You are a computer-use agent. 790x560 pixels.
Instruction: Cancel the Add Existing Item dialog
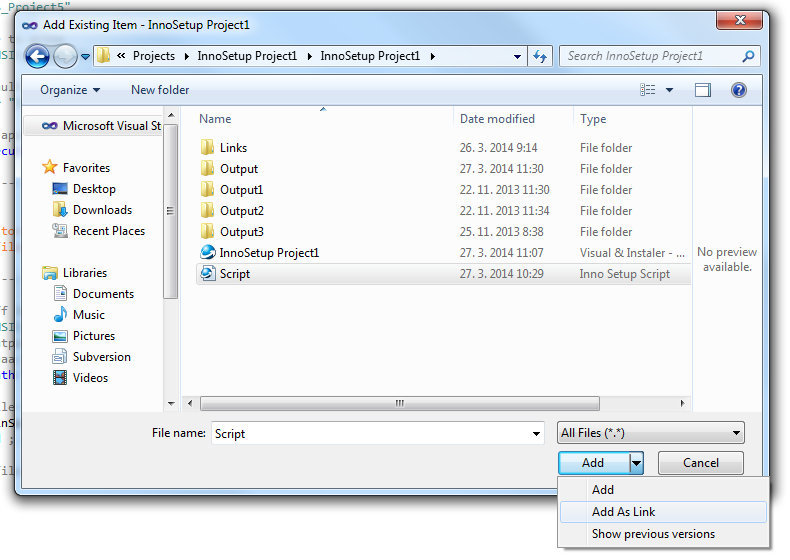[x=700, y=463]
